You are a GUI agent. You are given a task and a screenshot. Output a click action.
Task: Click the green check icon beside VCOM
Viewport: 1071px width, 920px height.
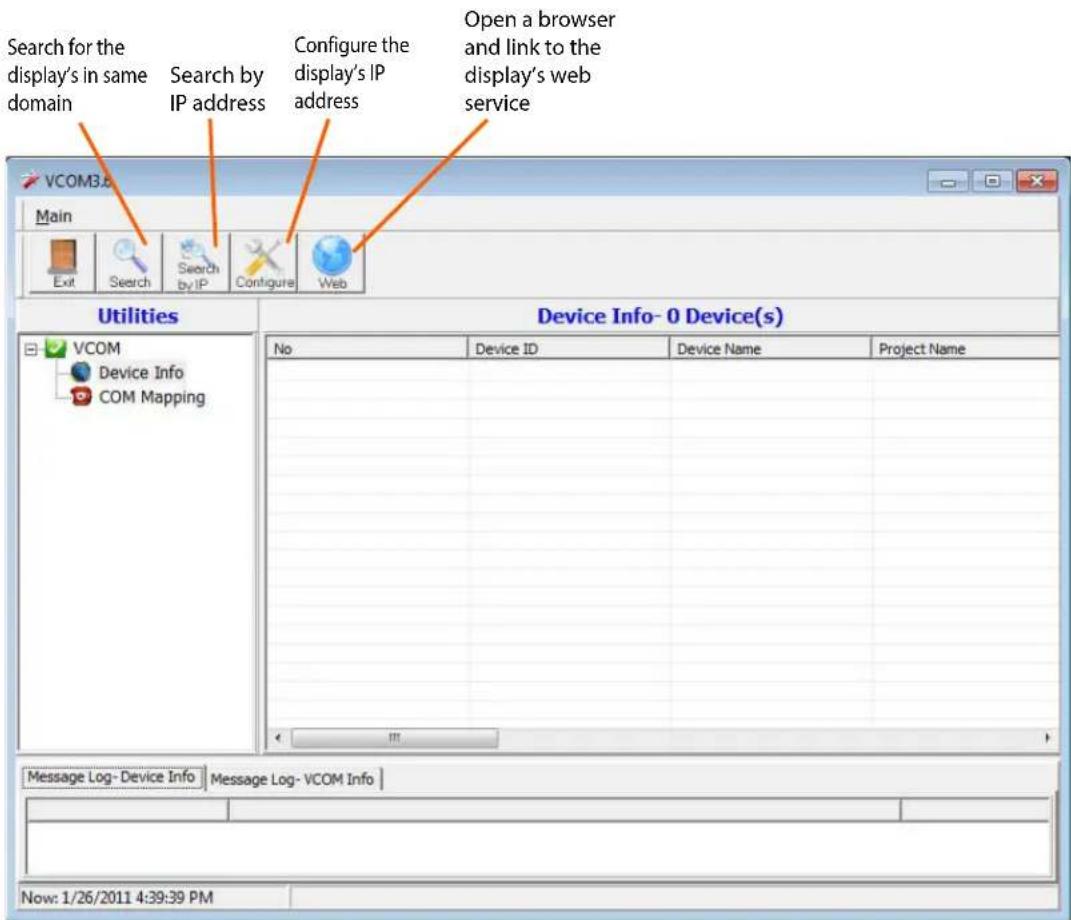[x=55, y=348]
